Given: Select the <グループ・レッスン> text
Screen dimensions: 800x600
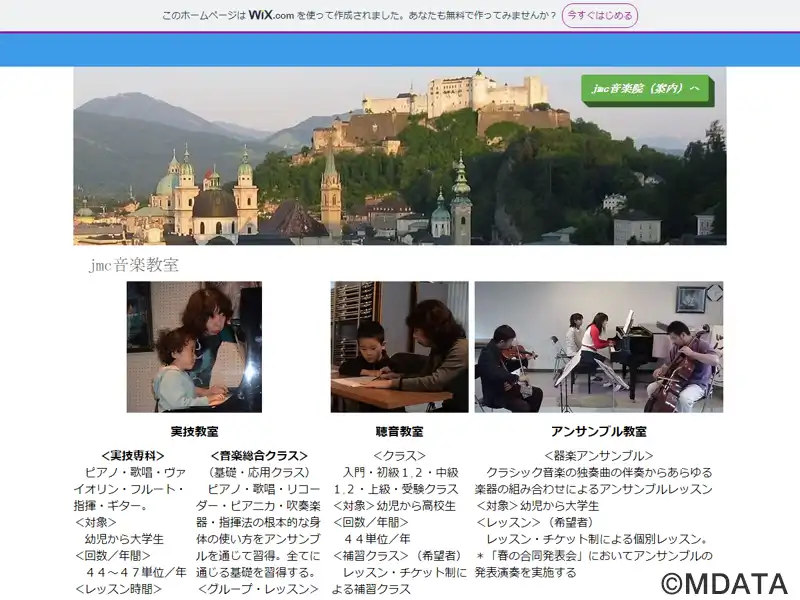Looking at the screenshot, I should pyautogui.click(x=258, y=589).
